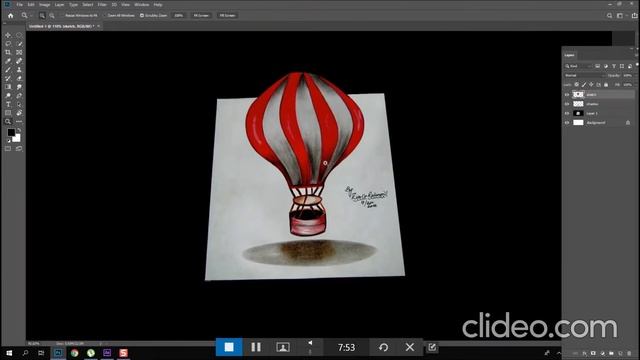Screen dimensions: 640x360
Task: Hide the sketch layer
Action: [567, 94]
